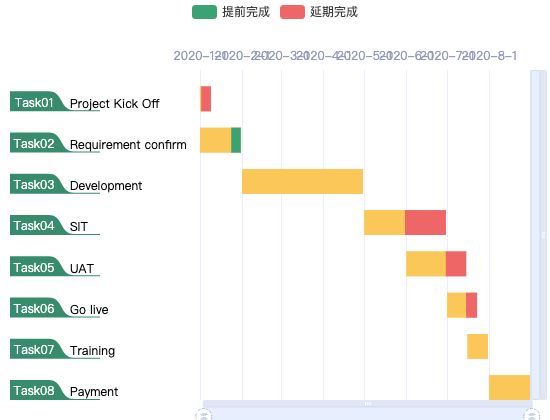Viewport: 550px width, 420px height.
Task: Click the vertical zoom scrollbar on right
Action: click(539, 235)
